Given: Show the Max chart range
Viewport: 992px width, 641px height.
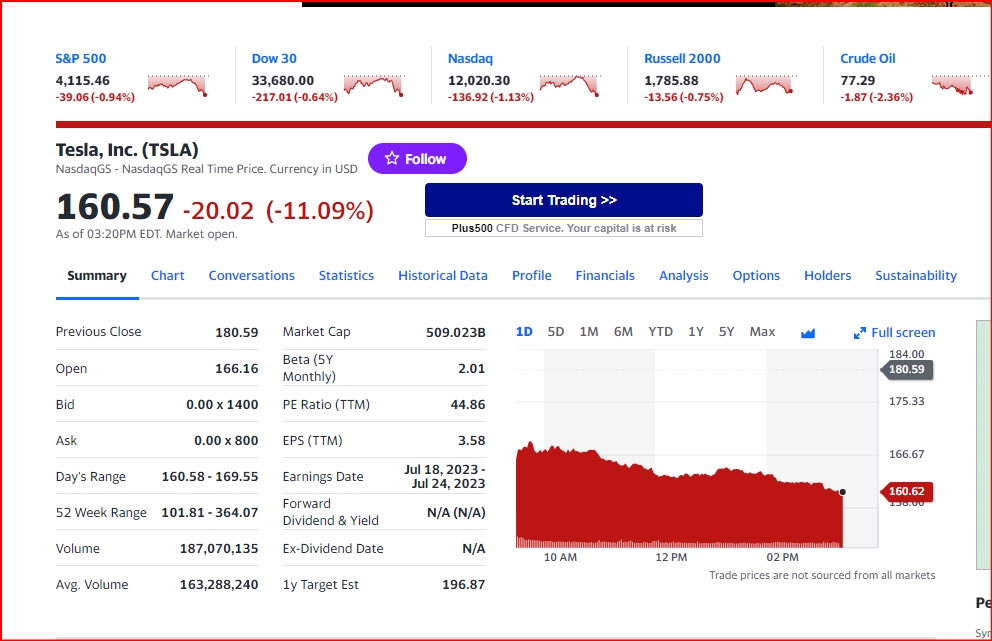Looking at the screenshot, I should [762, 332].
